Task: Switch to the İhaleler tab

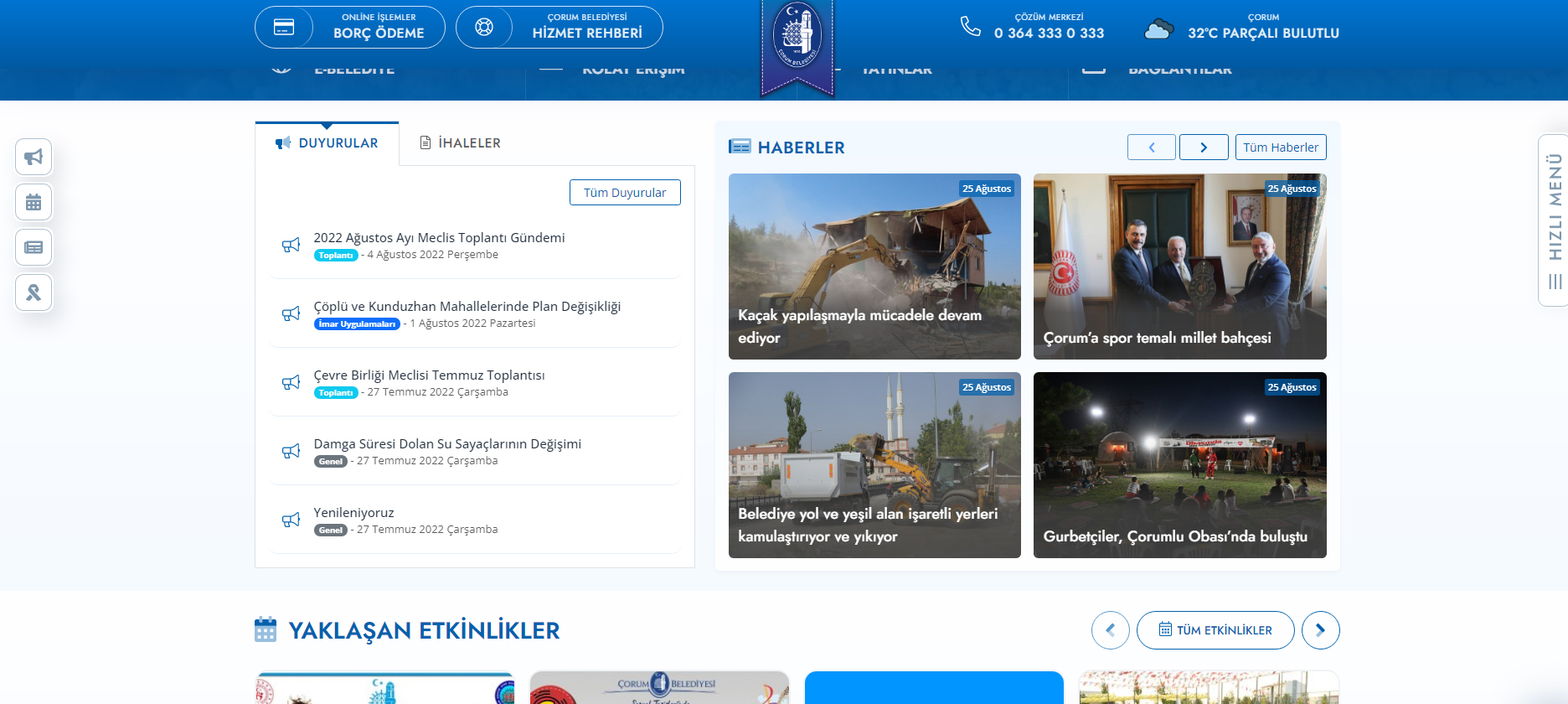Action: [461, 143]
